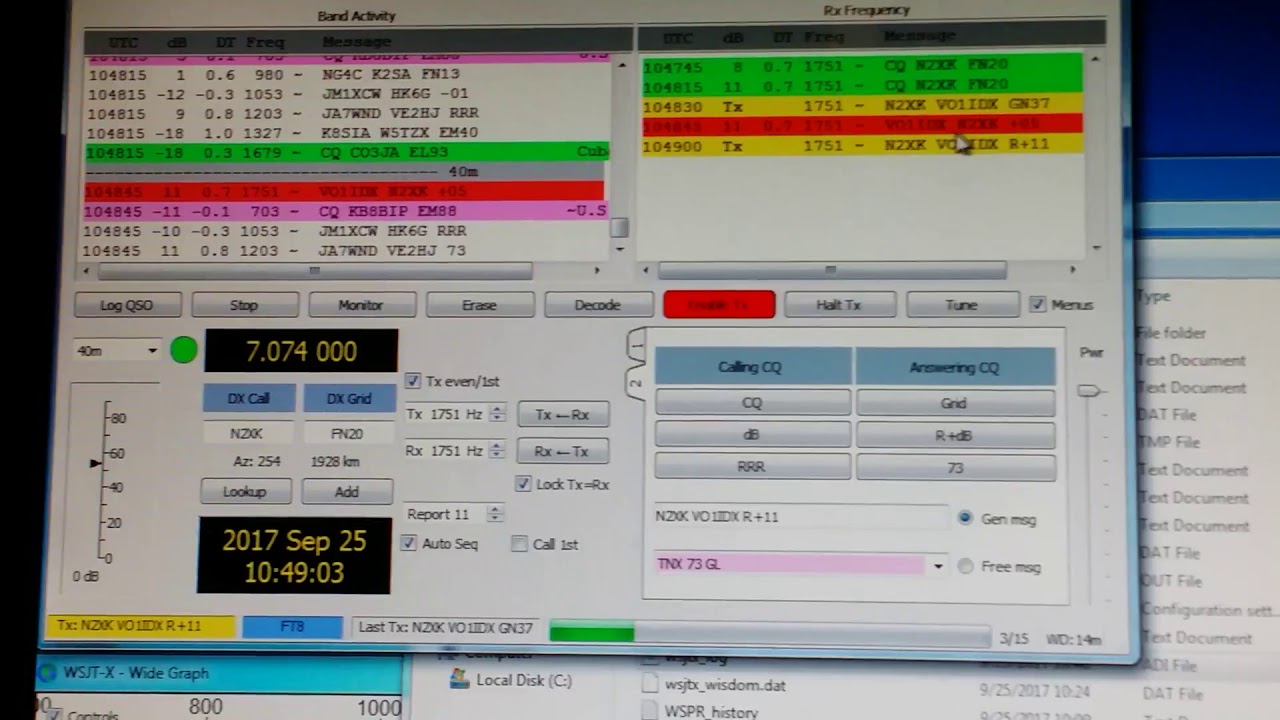Toggle the Tx even/1st checkbox
Screen dimensions: 1280x720
(x=412, y=381)
